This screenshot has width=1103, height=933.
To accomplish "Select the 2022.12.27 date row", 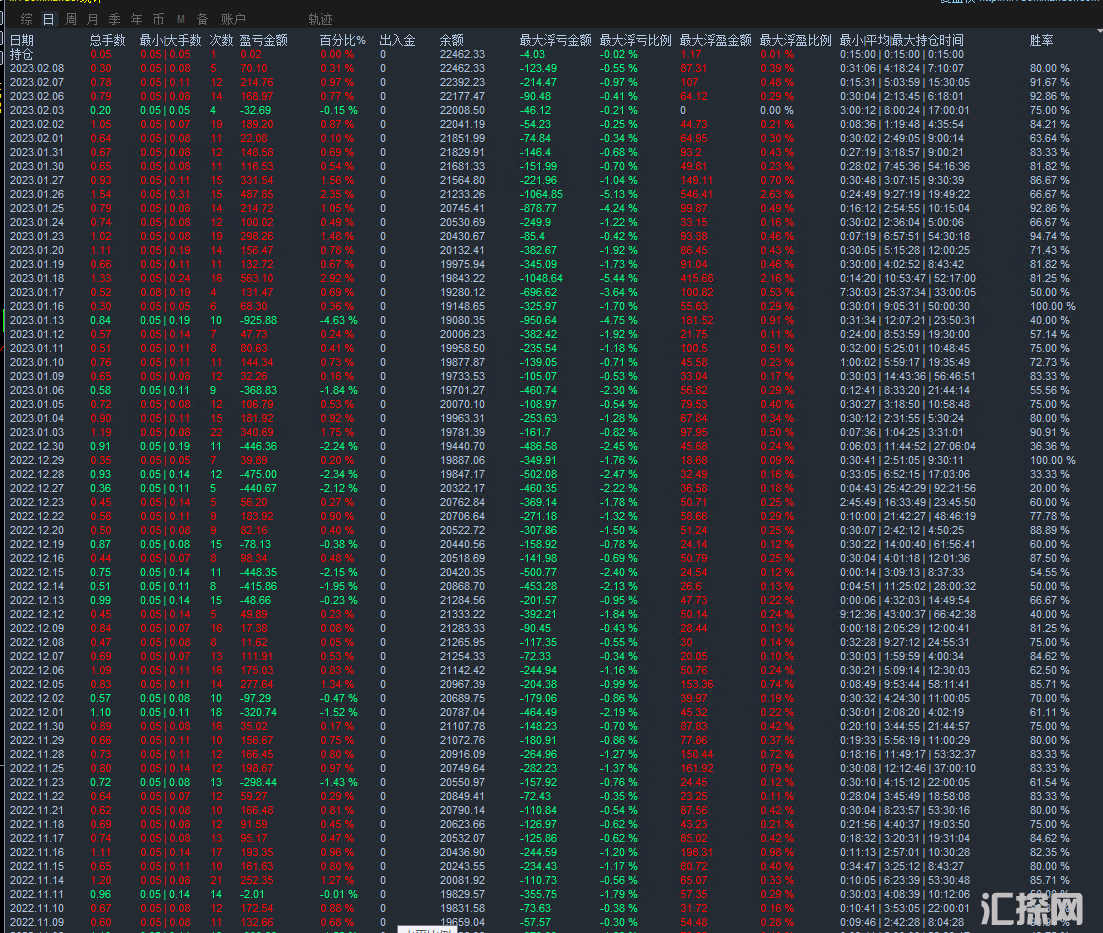I will pos(37,488).
